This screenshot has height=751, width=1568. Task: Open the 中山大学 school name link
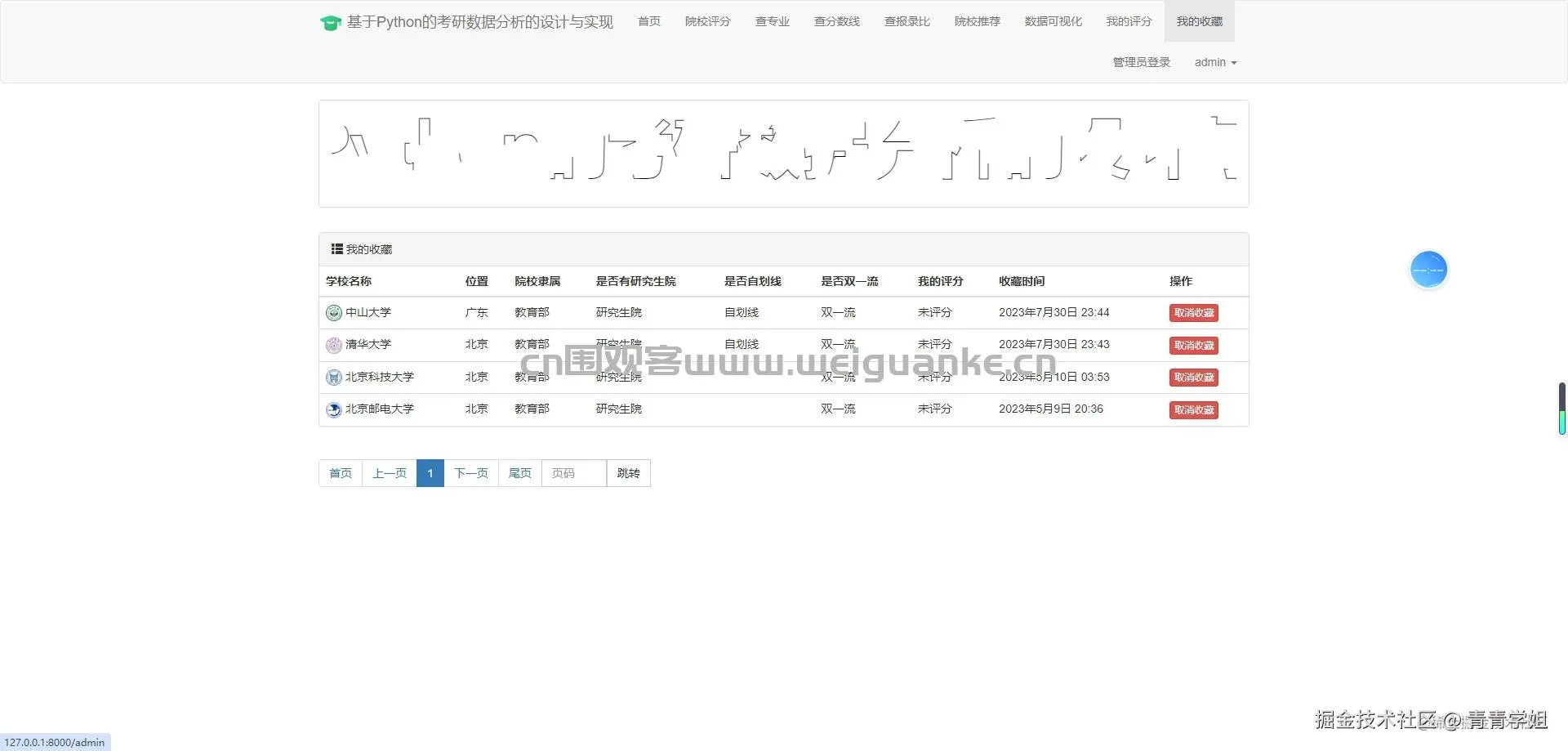tap(368, 312)
